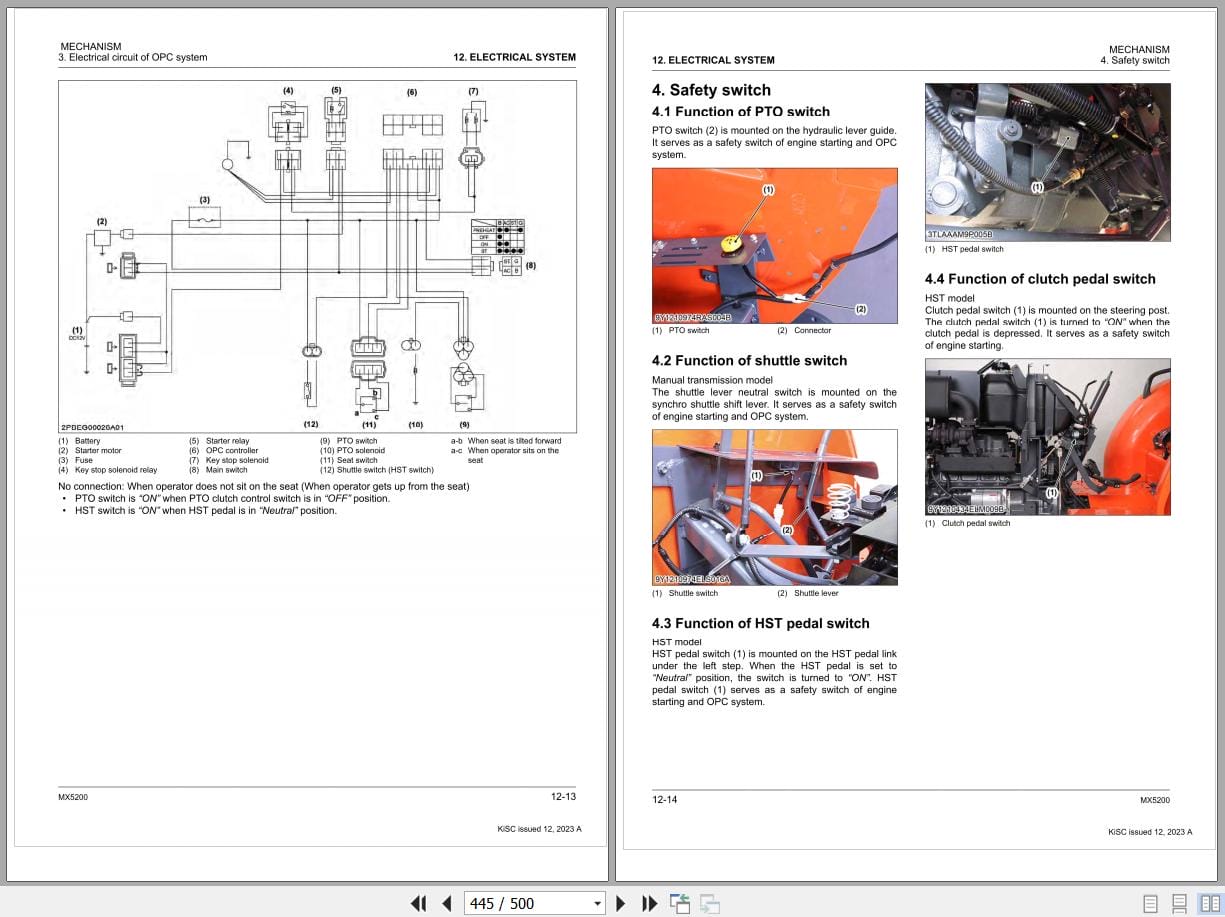Click the HST pedal switch photo

1047,162
